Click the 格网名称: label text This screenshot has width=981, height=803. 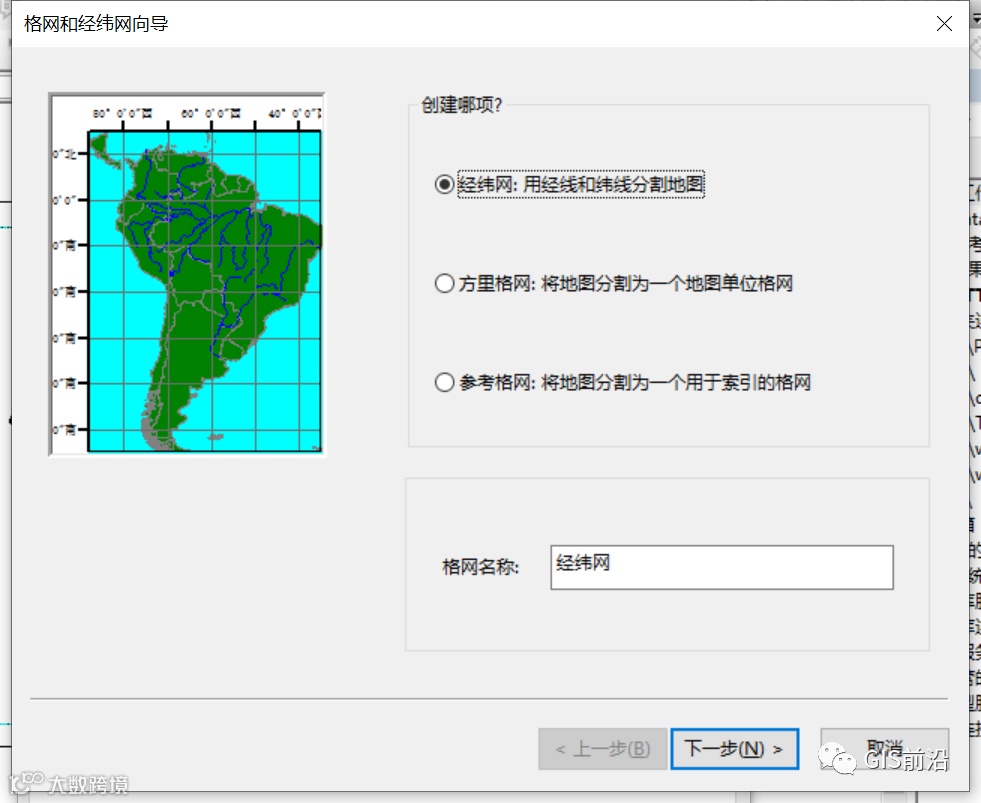480,567
